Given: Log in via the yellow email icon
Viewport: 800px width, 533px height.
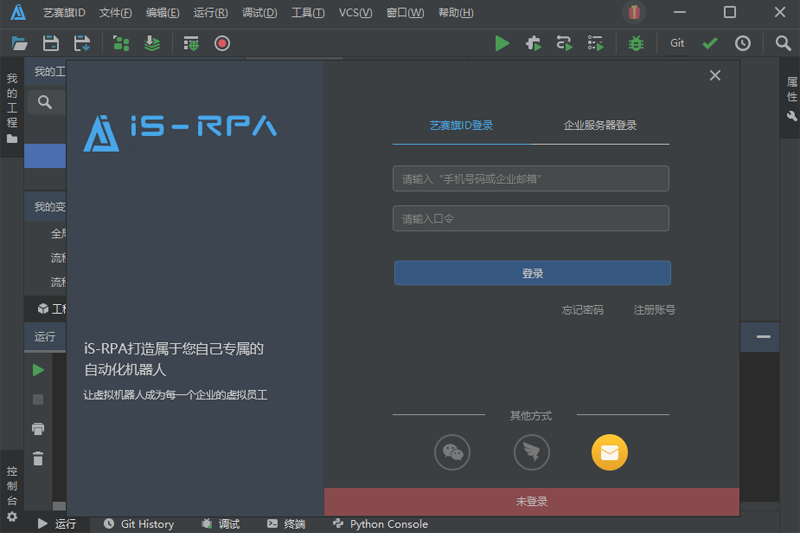Looking at the screenshot, I should (x=609, y=452).
